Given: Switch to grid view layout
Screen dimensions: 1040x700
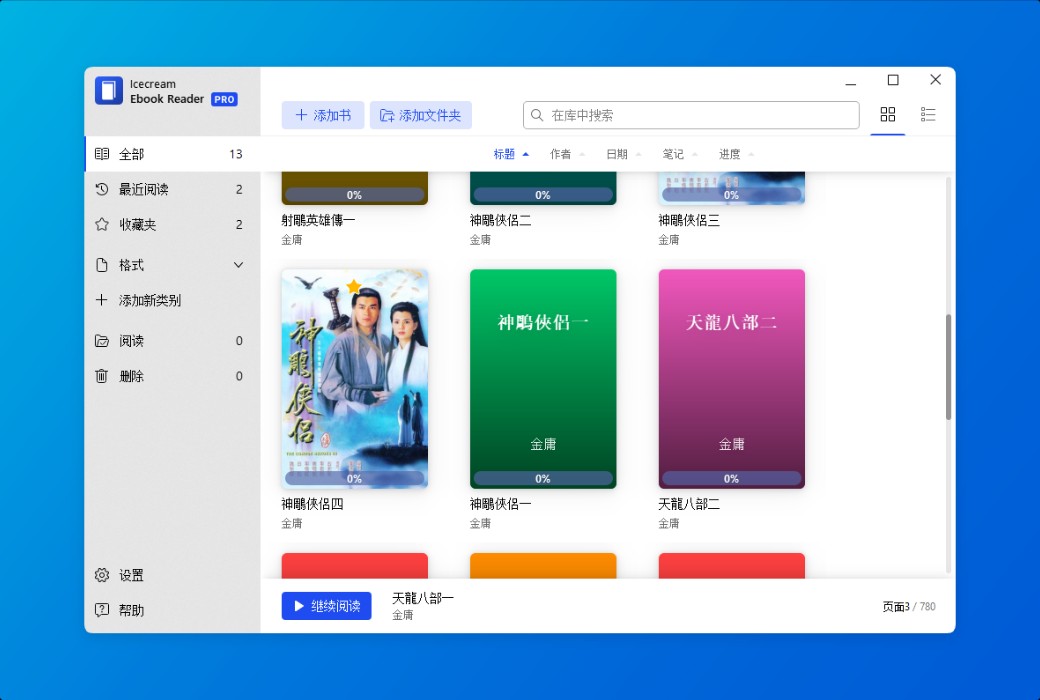Looking at the screenshot, I should tap(887, 114).
